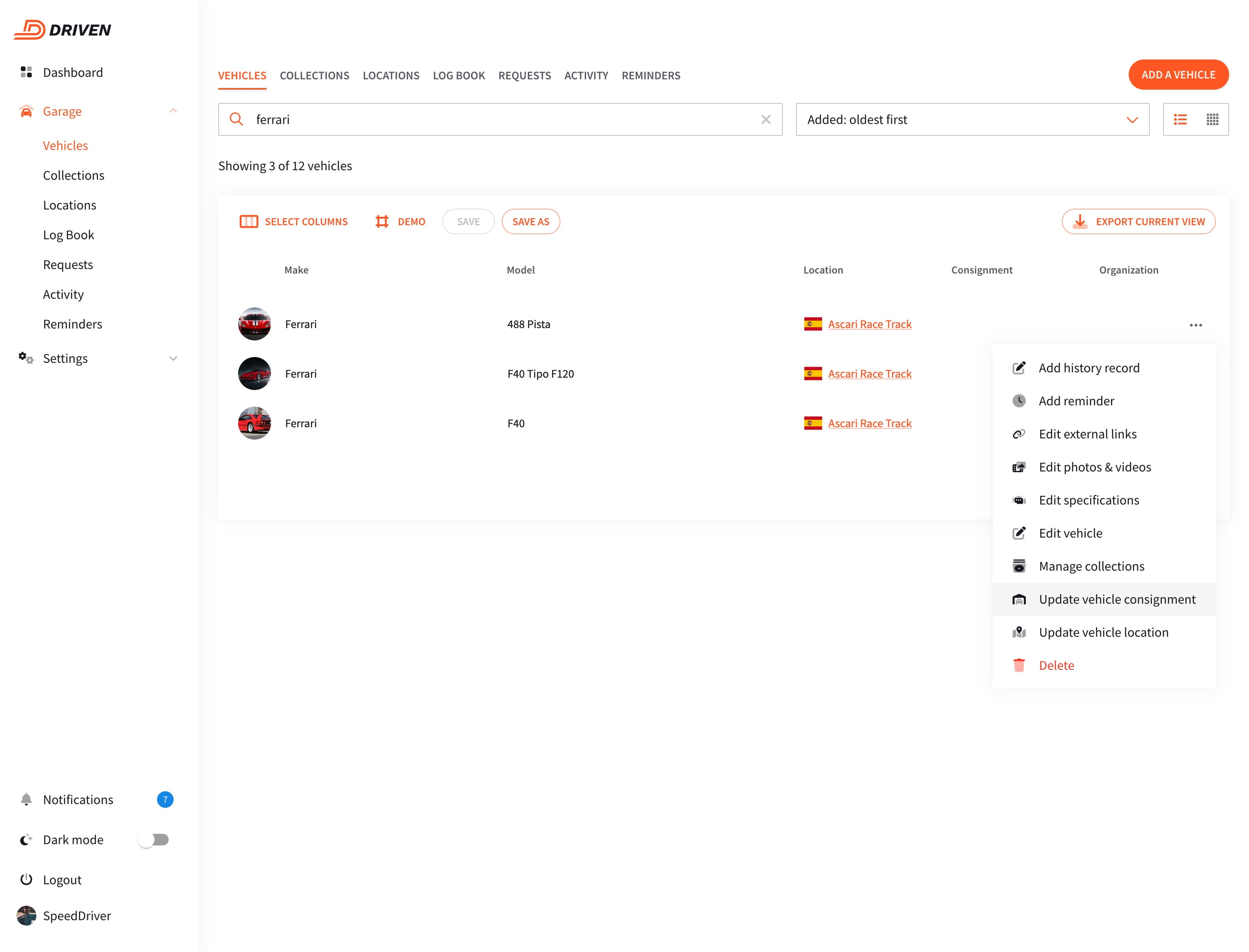Viewport: 1249px width, 952px height.
Task: Switch to list view layout icon
Action: point(1180,119)
